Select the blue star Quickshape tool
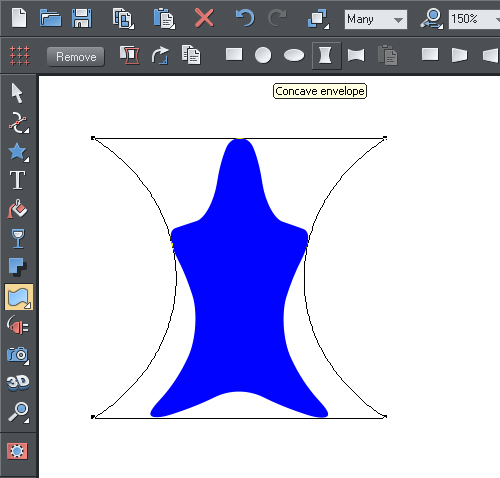 18,152
